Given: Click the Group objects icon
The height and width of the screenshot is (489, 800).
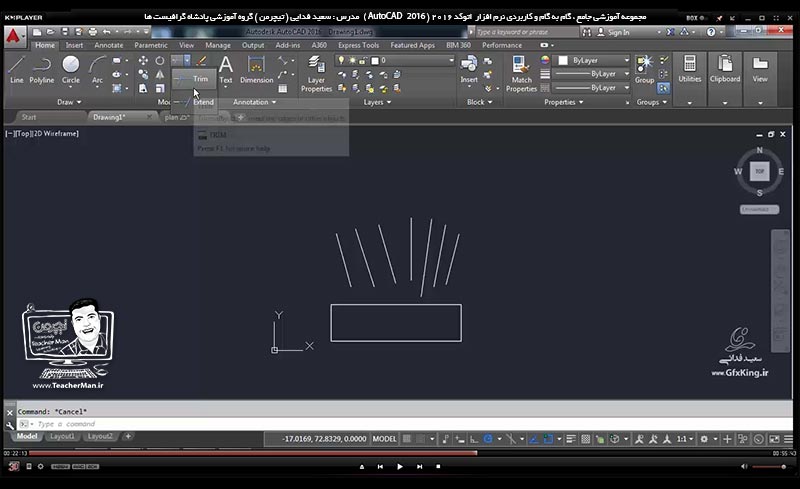Looking at the screenshot, I should coord(644,69).
